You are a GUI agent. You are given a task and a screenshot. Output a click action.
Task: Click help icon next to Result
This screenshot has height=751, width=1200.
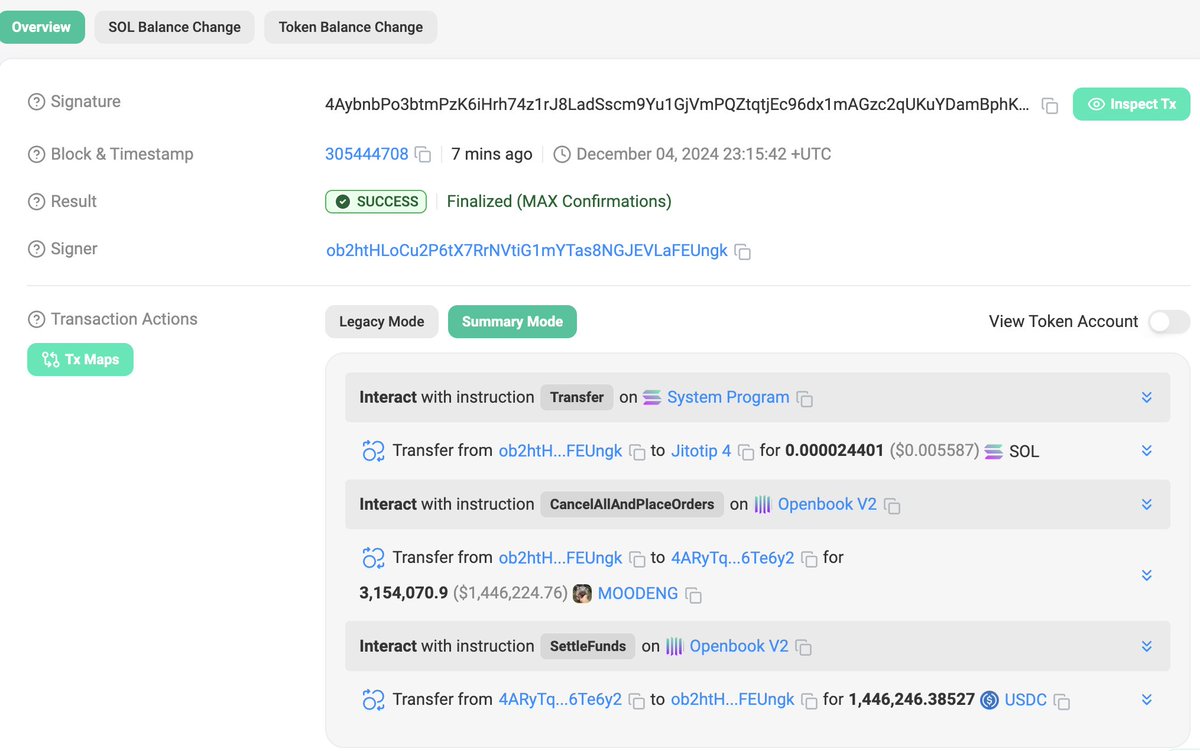coord(37,202)
